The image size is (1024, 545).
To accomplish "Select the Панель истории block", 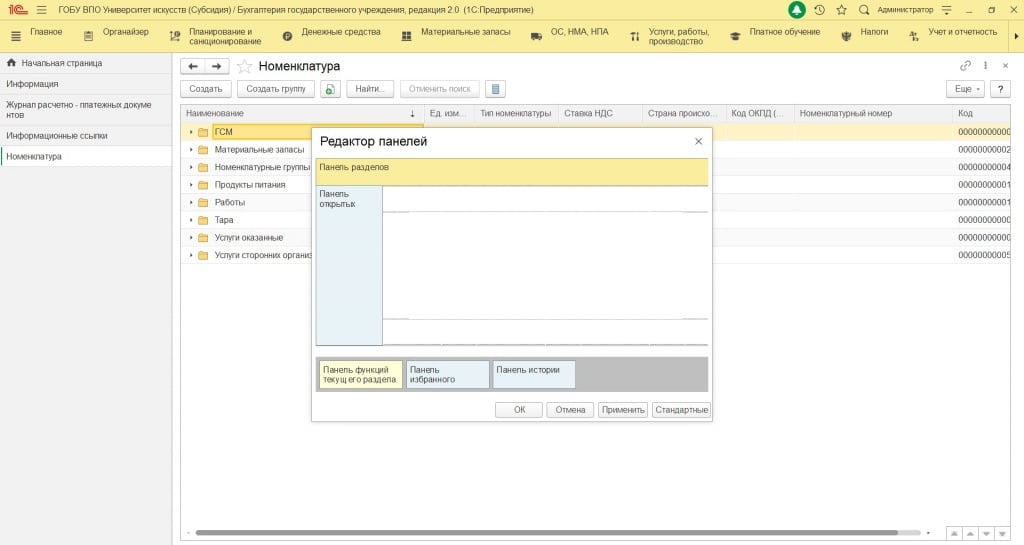I will click(x=534, y=374).
